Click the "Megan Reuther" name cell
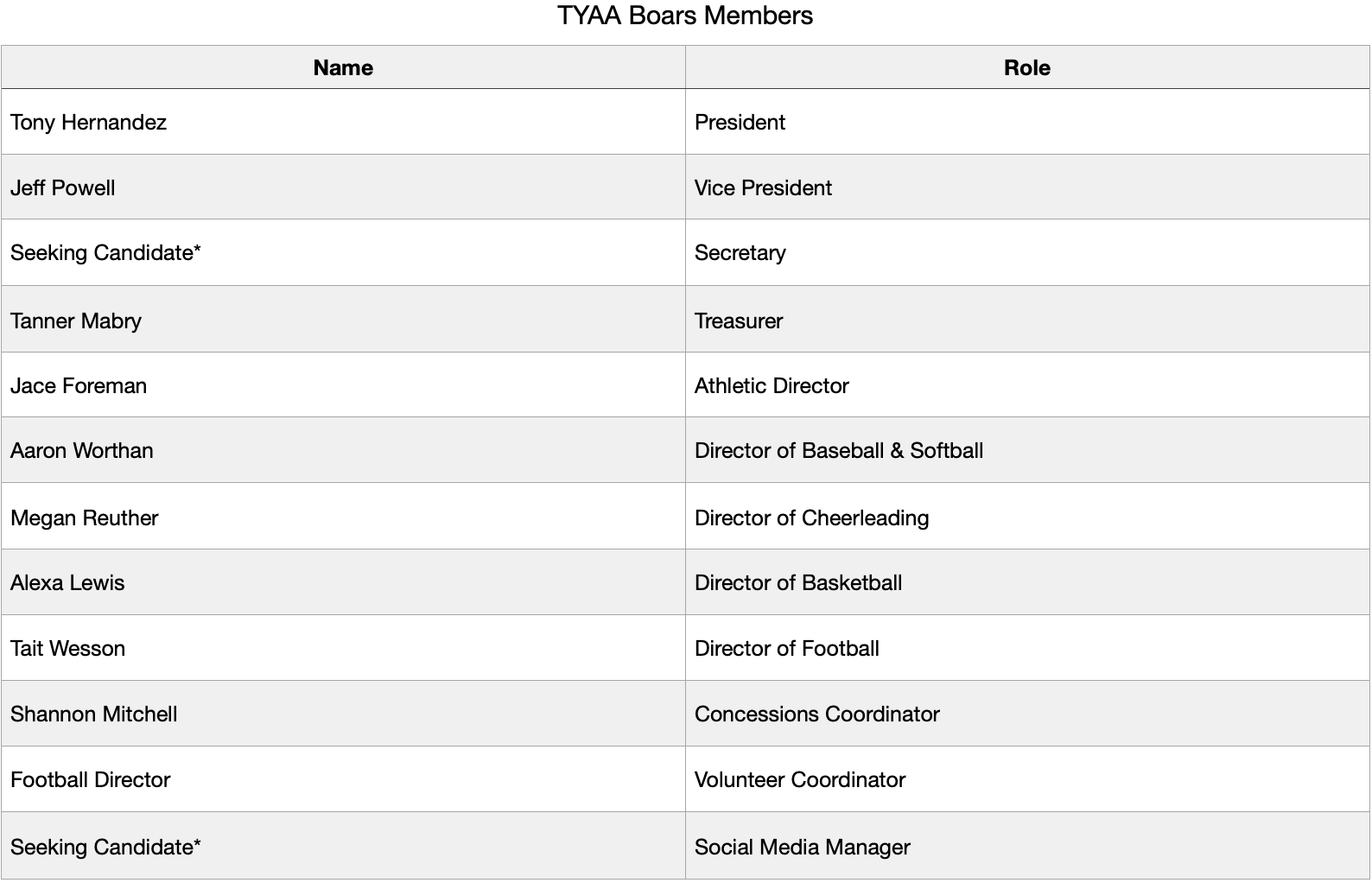The width and height of the screenshot is (1372, 883). (x=85, y=518)
